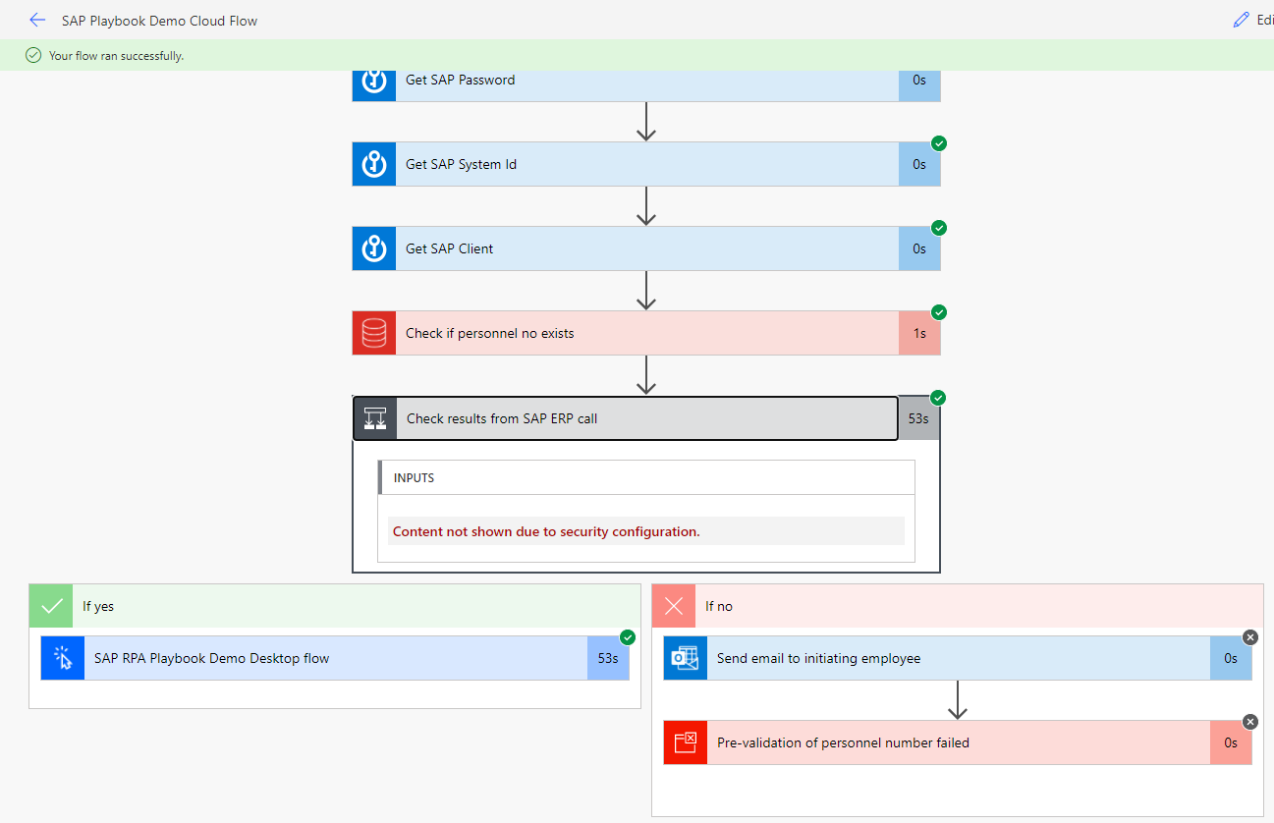Expand SAP RPA Playbook Demo Desktop flow action
Image resolution: width=1274 pixels, height=823 pixels.
(x=335, y=658)
